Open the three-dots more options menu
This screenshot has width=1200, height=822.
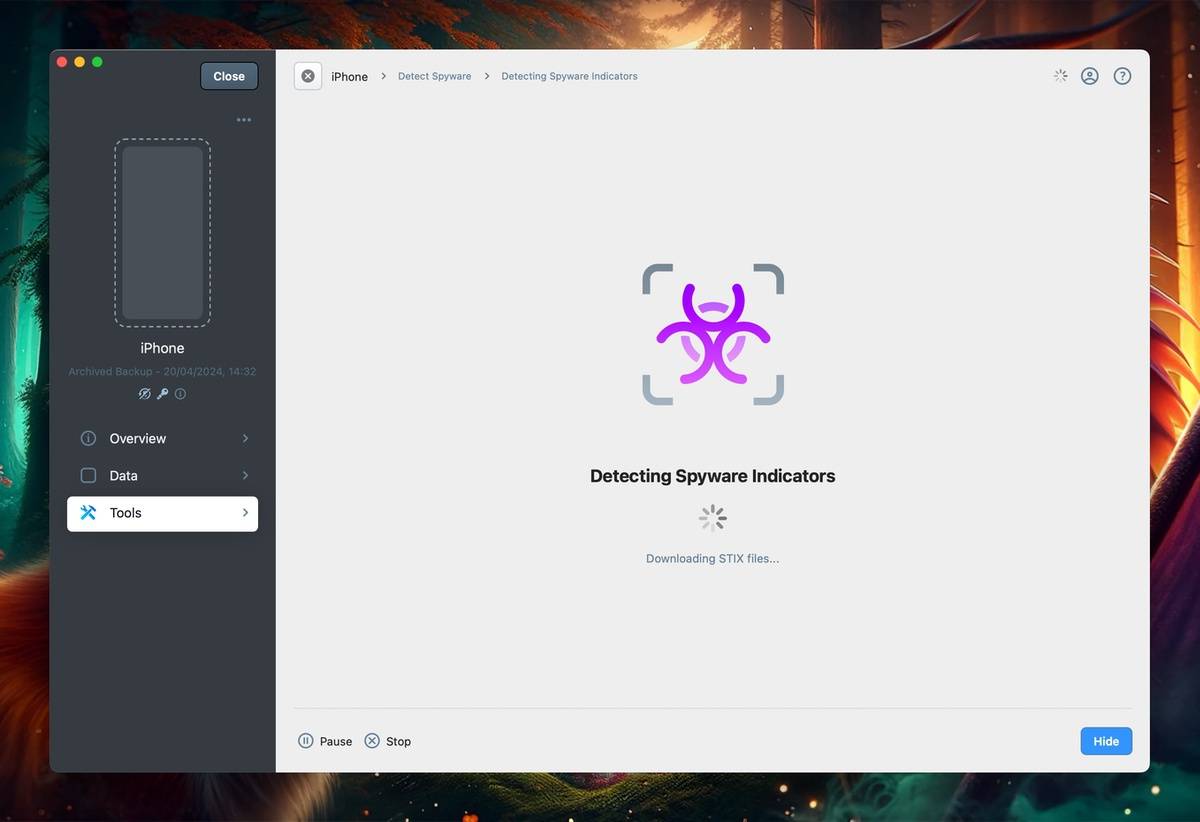(244, 120)
